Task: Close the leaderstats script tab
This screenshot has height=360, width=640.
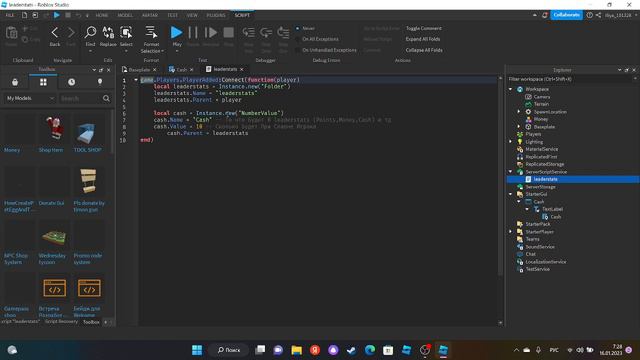Action: click(x=242, y=69)
